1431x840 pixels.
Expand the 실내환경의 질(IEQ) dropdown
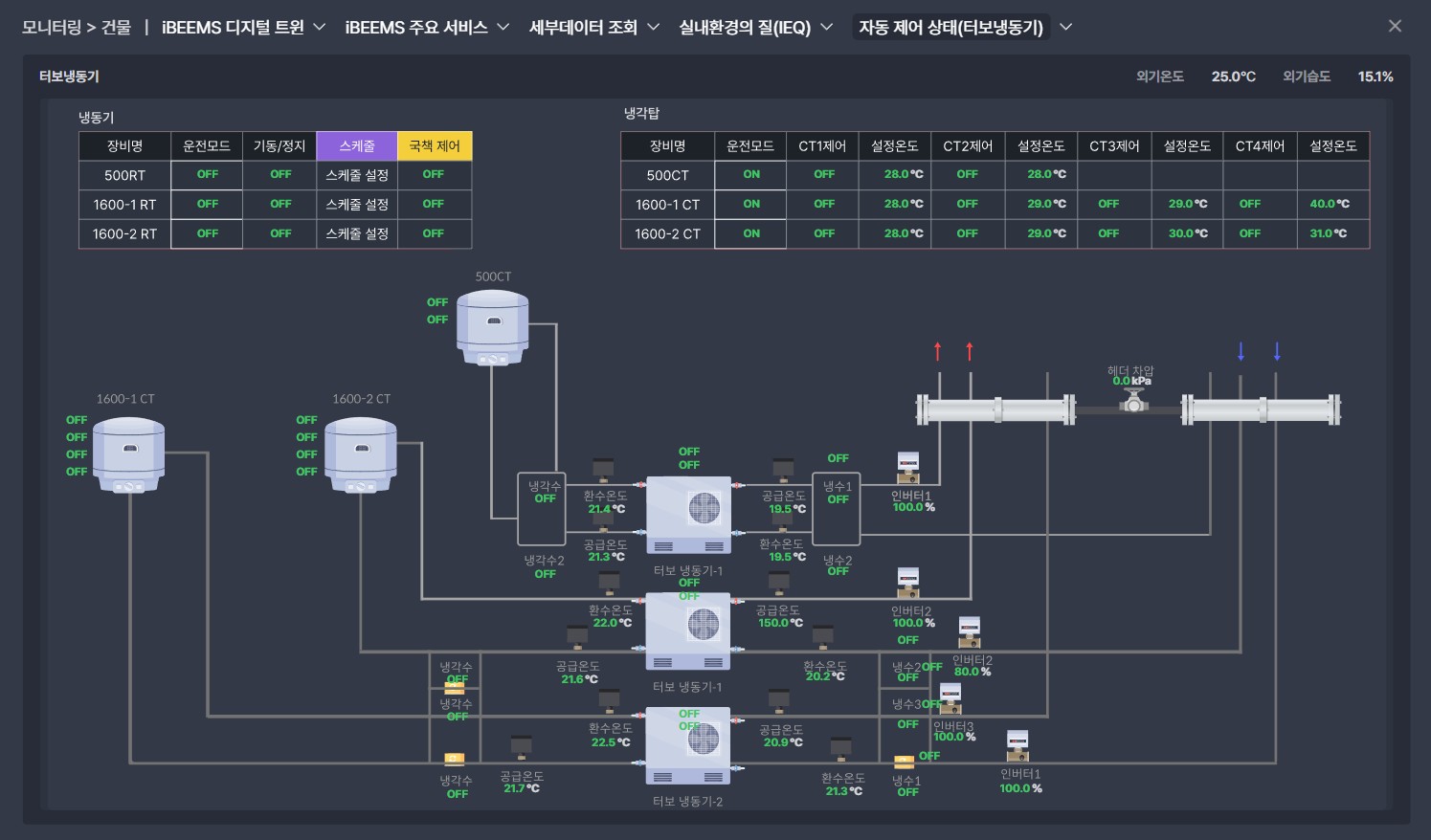(x=755, y=28)
